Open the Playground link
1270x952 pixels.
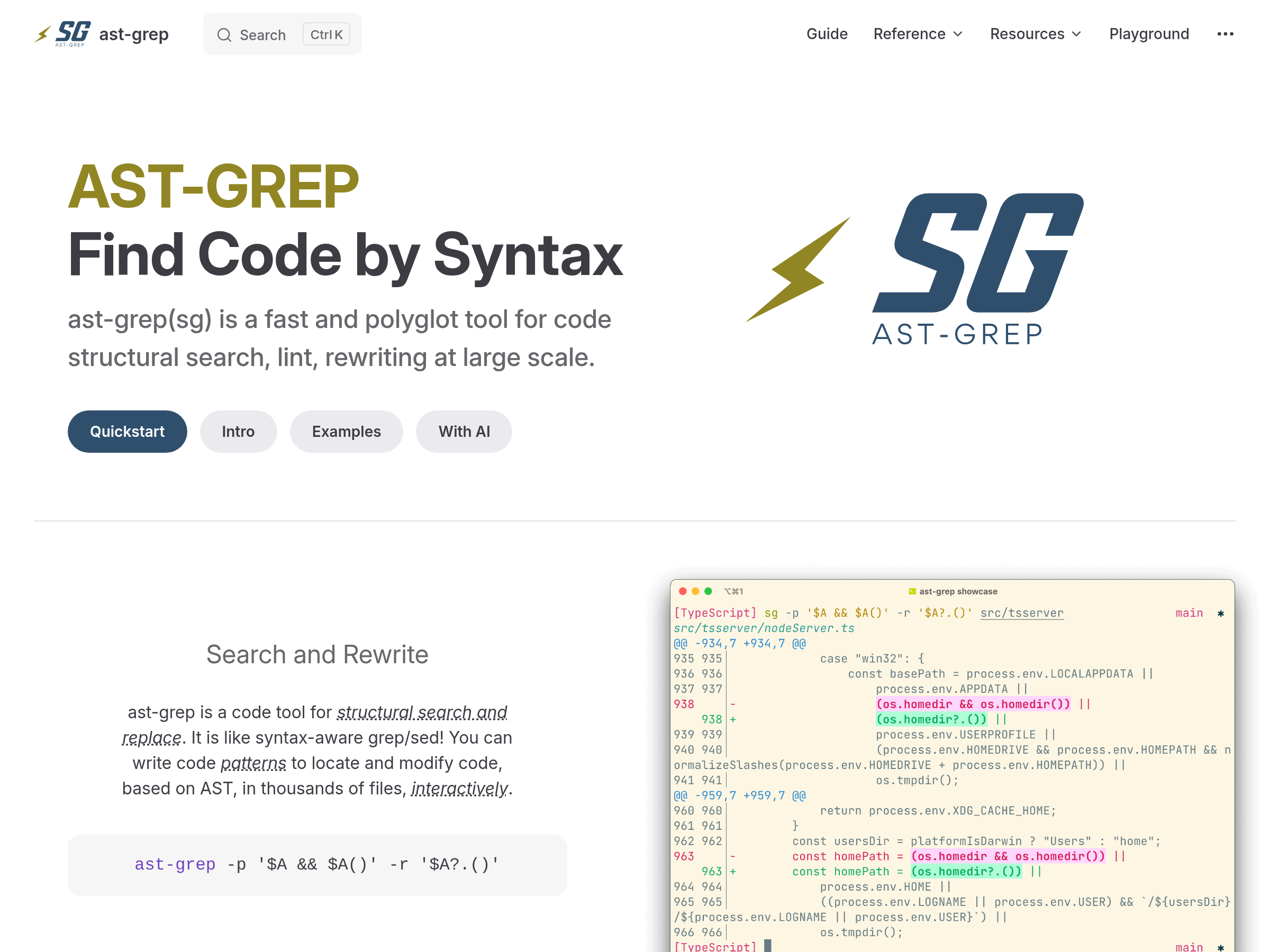coord(1149,34)
